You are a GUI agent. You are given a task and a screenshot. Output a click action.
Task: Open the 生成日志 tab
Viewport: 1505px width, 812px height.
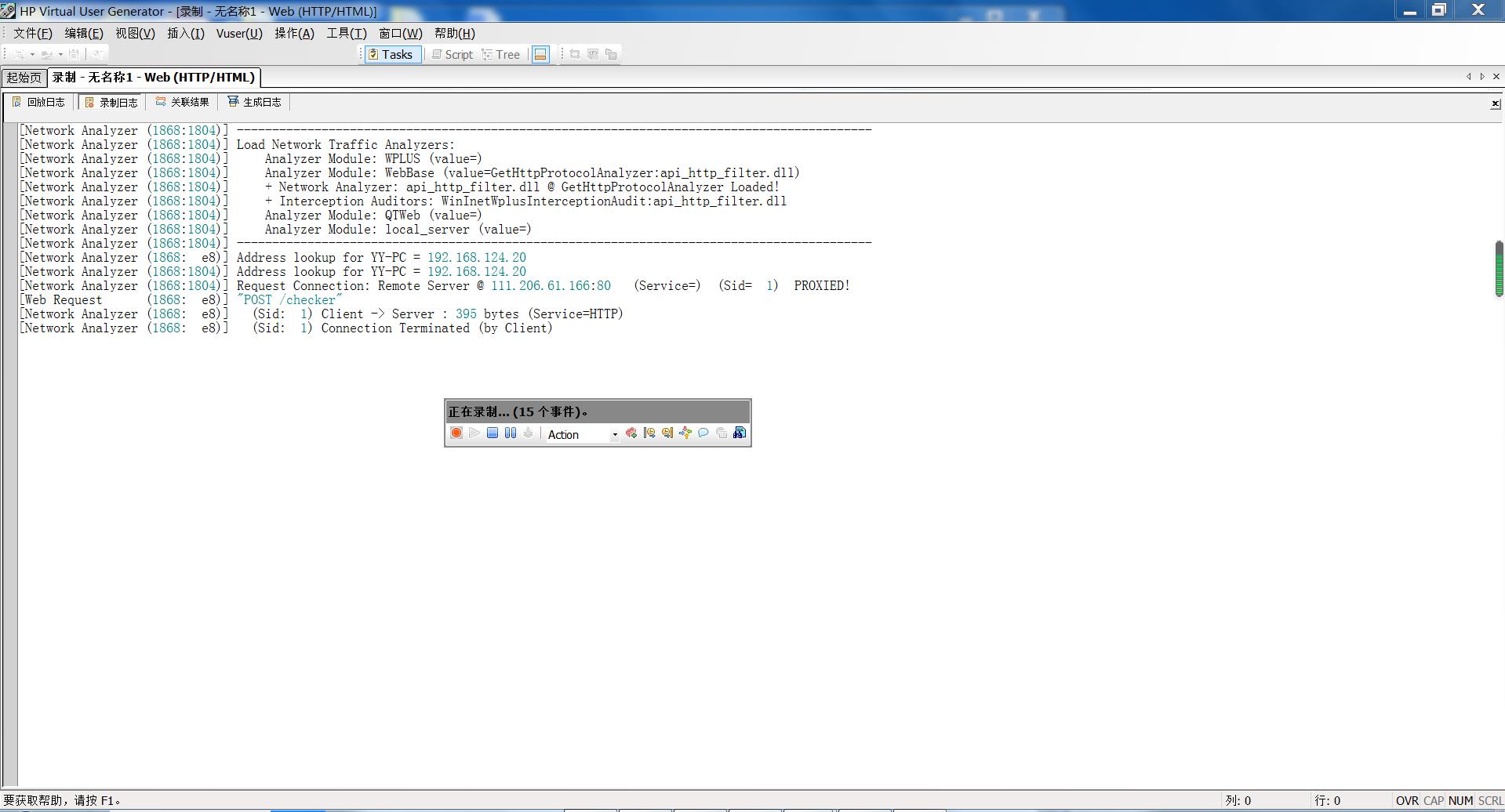point(255,102)
